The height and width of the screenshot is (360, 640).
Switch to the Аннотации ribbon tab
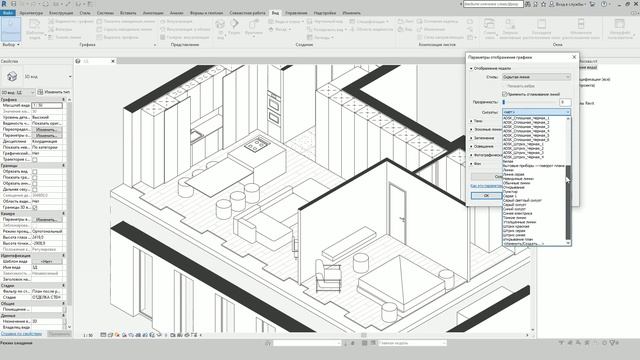153,13
